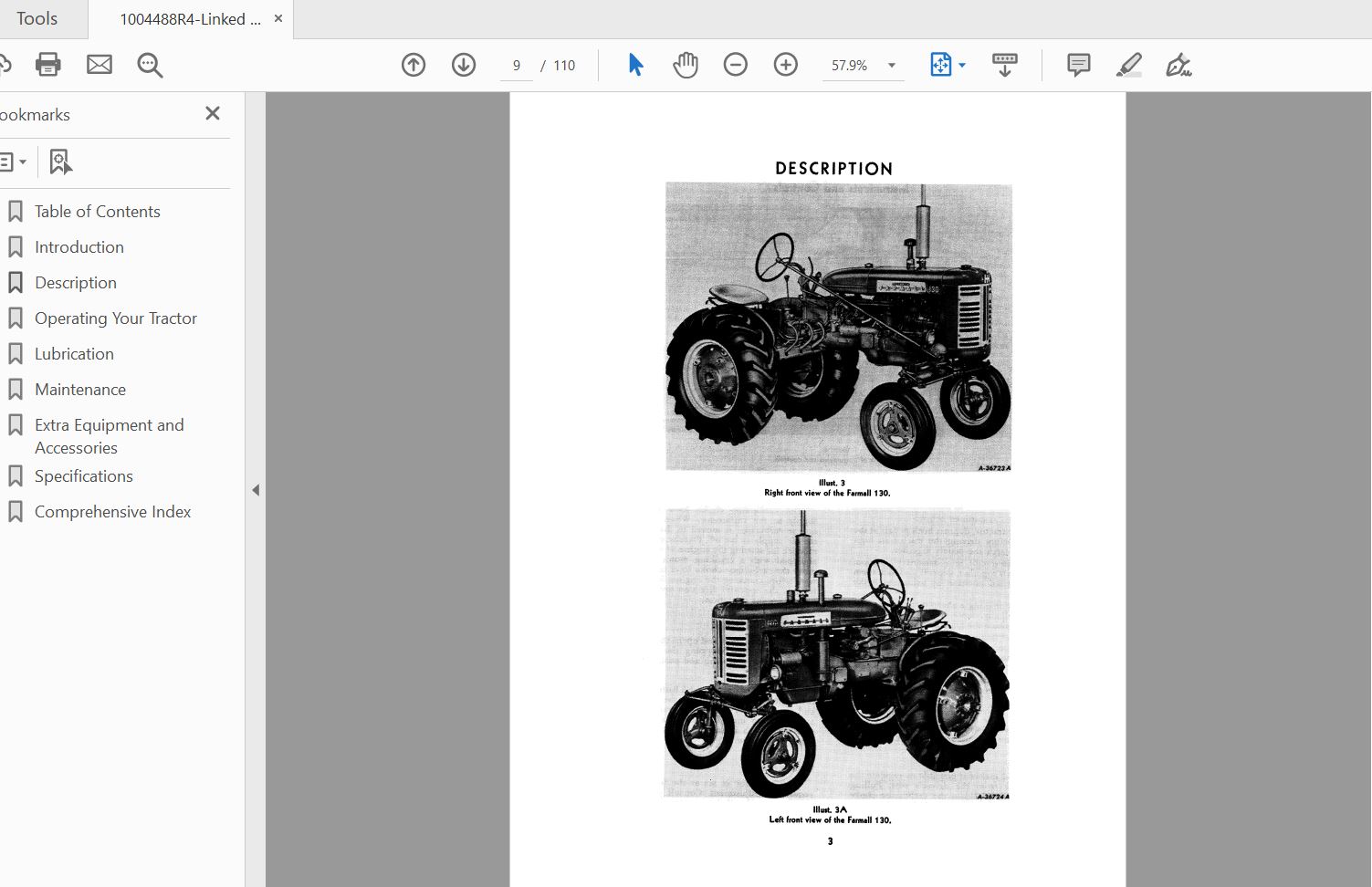Viewport: 1372px width, 887px height.
Task: Click caption 'Right front view of the Farmall 130'
Action: 827,493
